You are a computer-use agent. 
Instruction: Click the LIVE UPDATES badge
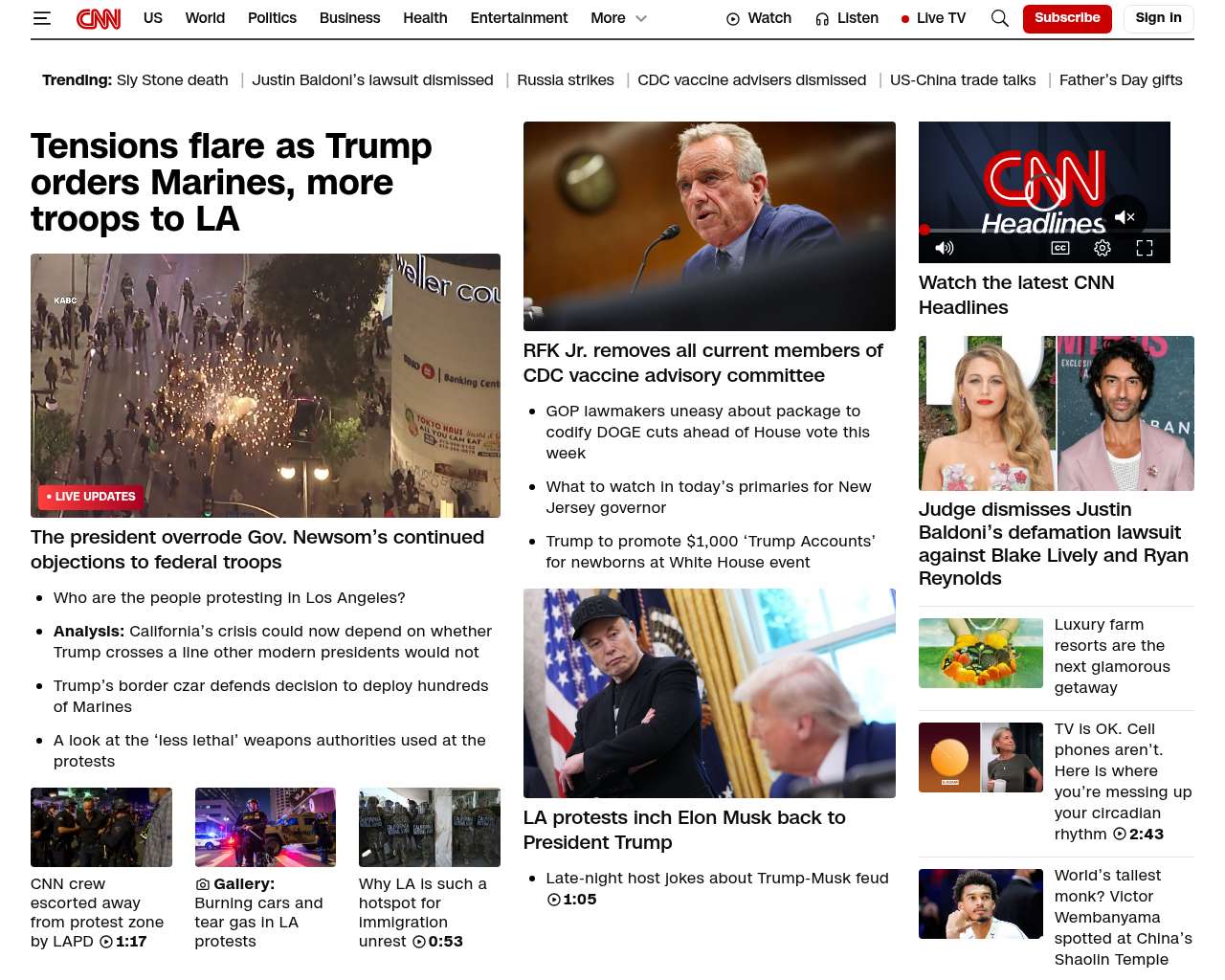pos(90,497)
